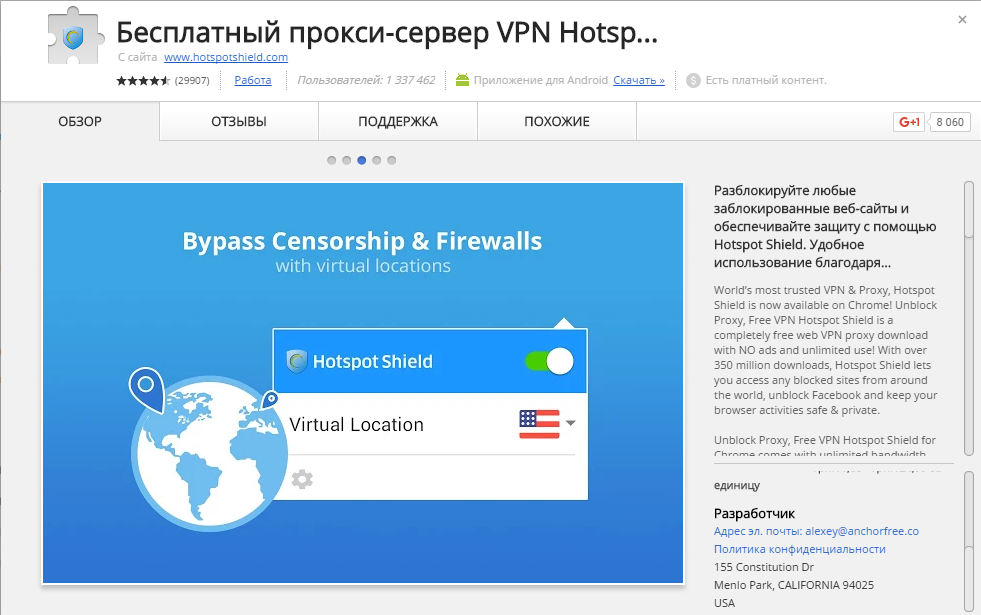This screenshot has width=981, height=615.
Task: Switch to the ОТЗЫВЫ tab
Action: [x=239, y=121]
